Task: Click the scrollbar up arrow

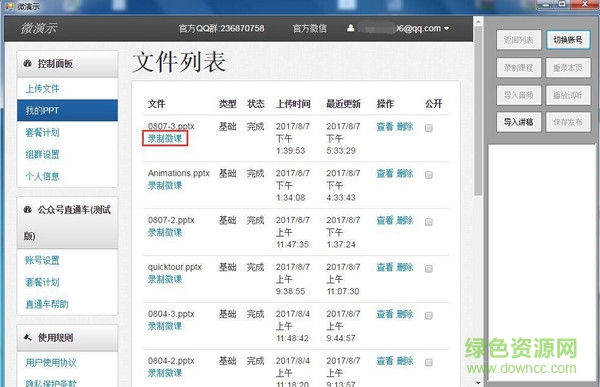Action: [478, 22]
